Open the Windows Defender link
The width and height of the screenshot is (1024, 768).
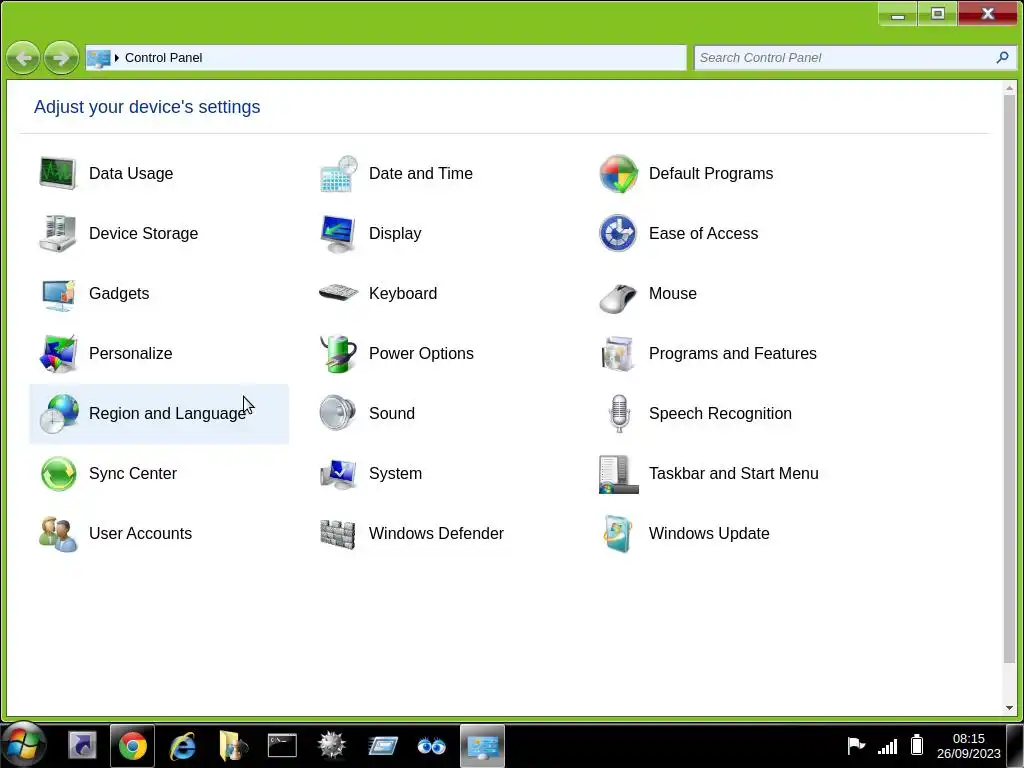tap(436, 534)
